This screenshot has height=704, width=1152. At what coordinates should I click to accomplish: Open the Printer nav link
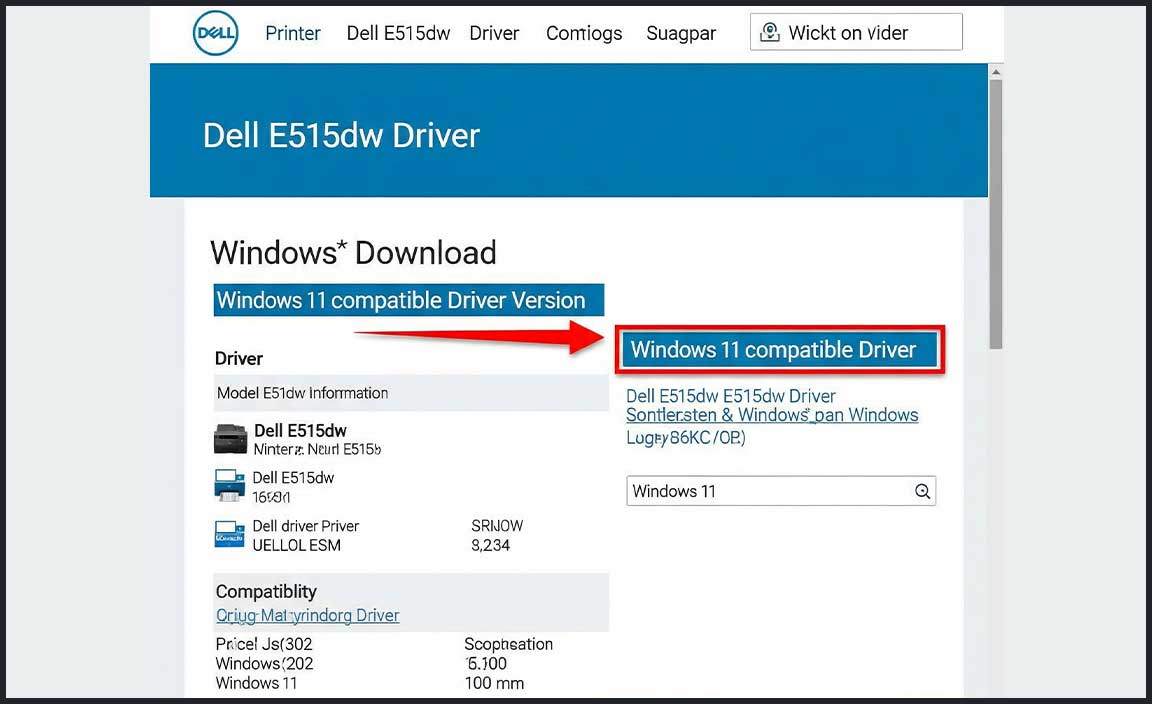[292, 33]
